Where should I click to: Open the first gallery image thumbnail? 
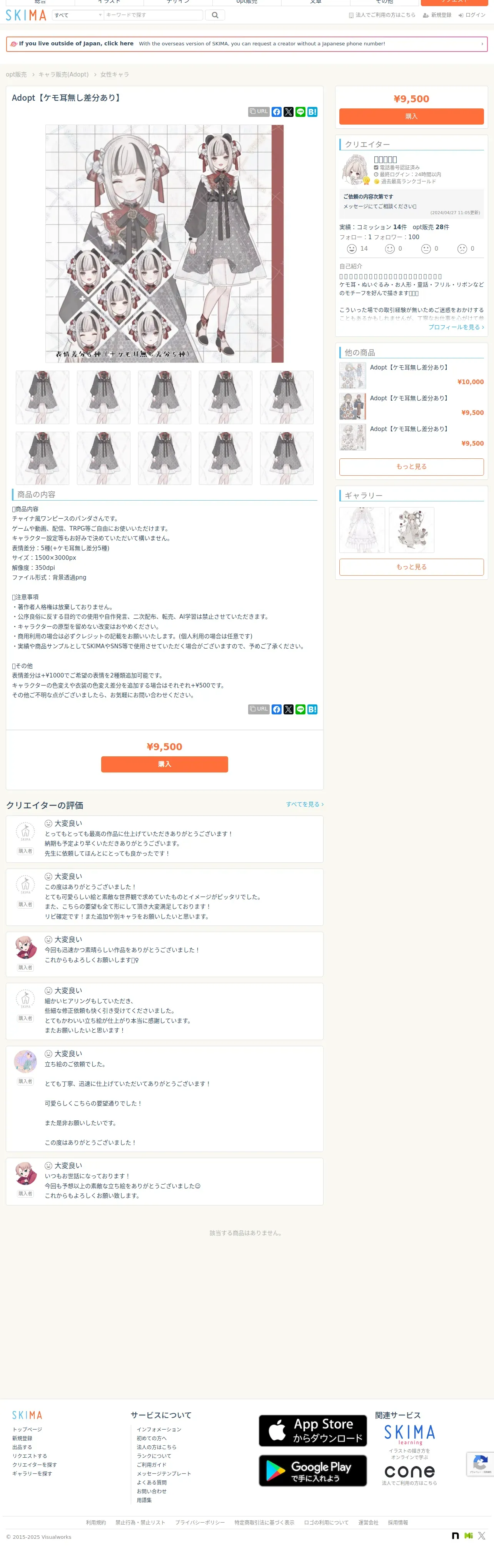pos(362,530)
